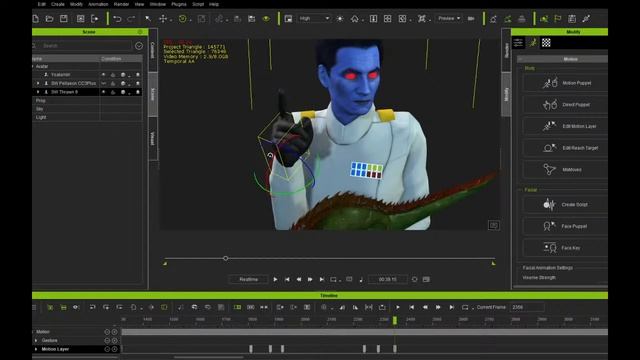
Task: Undo the last action
Action: tap(117, 19)
